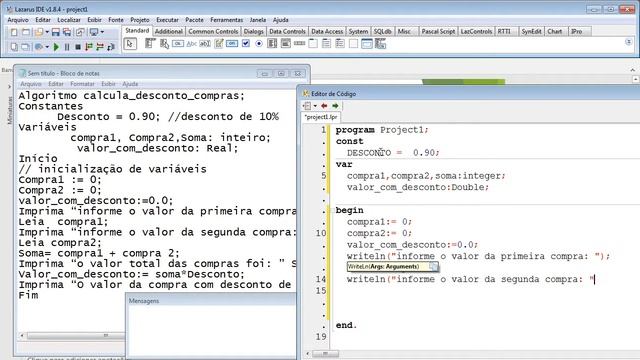The height and width of the screenshot is (360, 640).
Task: Pick the TCheckBox component icon
Action: 246,43
